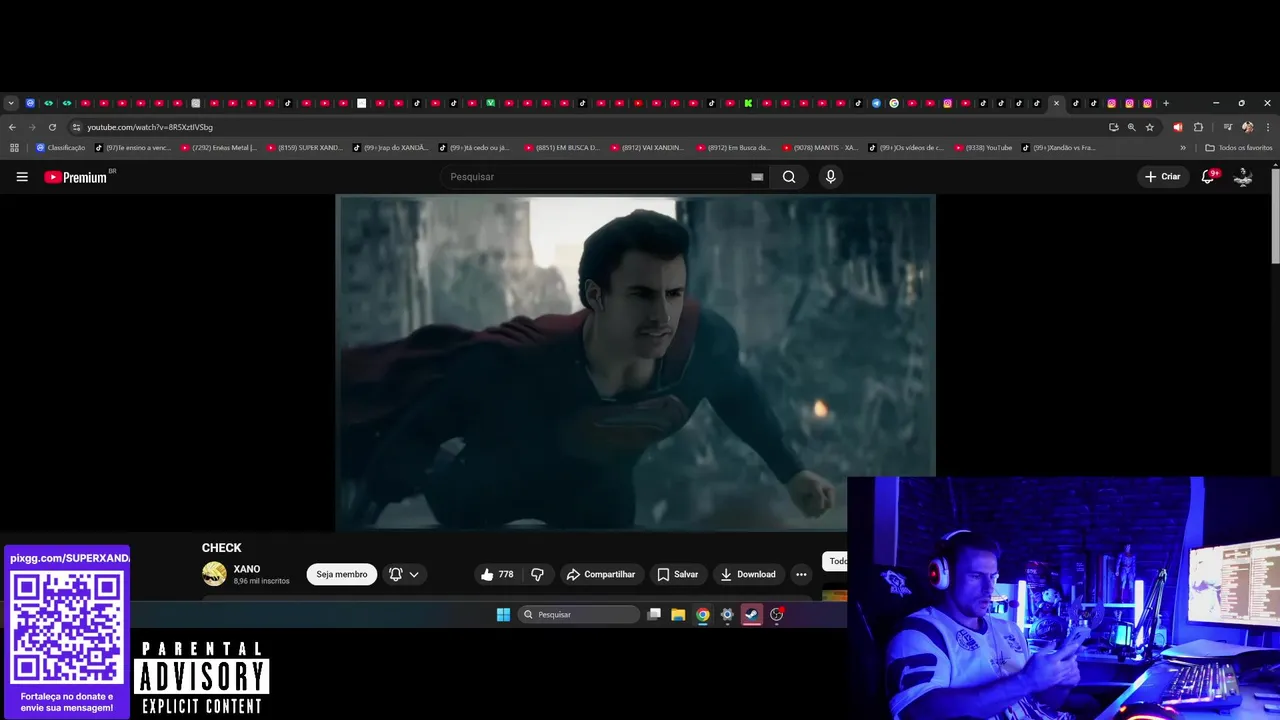The width and height of the screenshot is (1280, 720).
Task: Open the on-screen keyboard icon in search
Action: coord(757,177)
